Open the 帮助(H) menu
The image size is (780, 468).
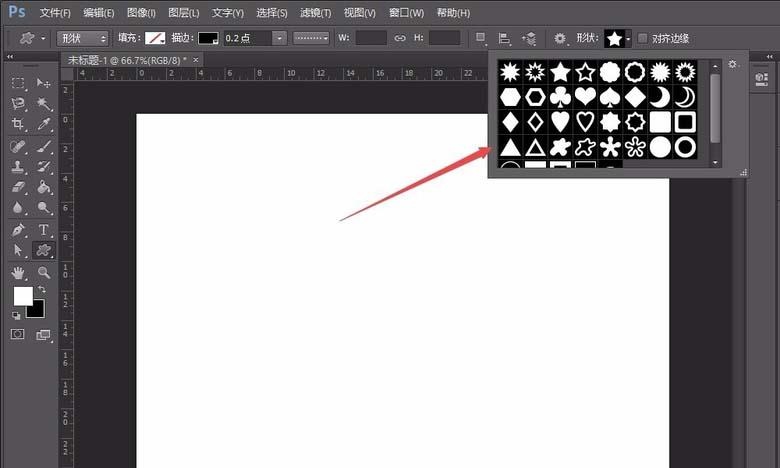tap(453, 13)
